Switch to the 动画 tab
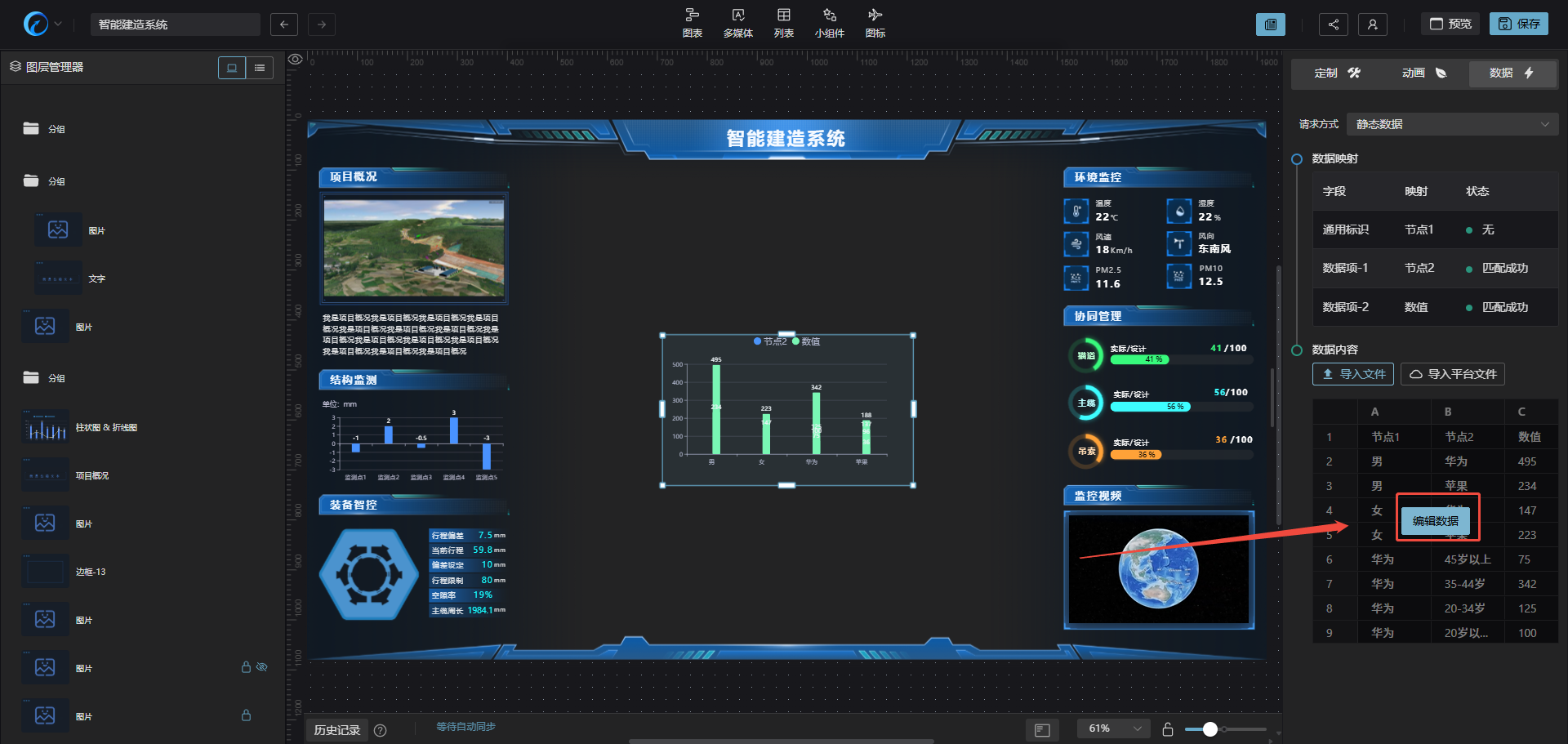 tap(1423, 74)
